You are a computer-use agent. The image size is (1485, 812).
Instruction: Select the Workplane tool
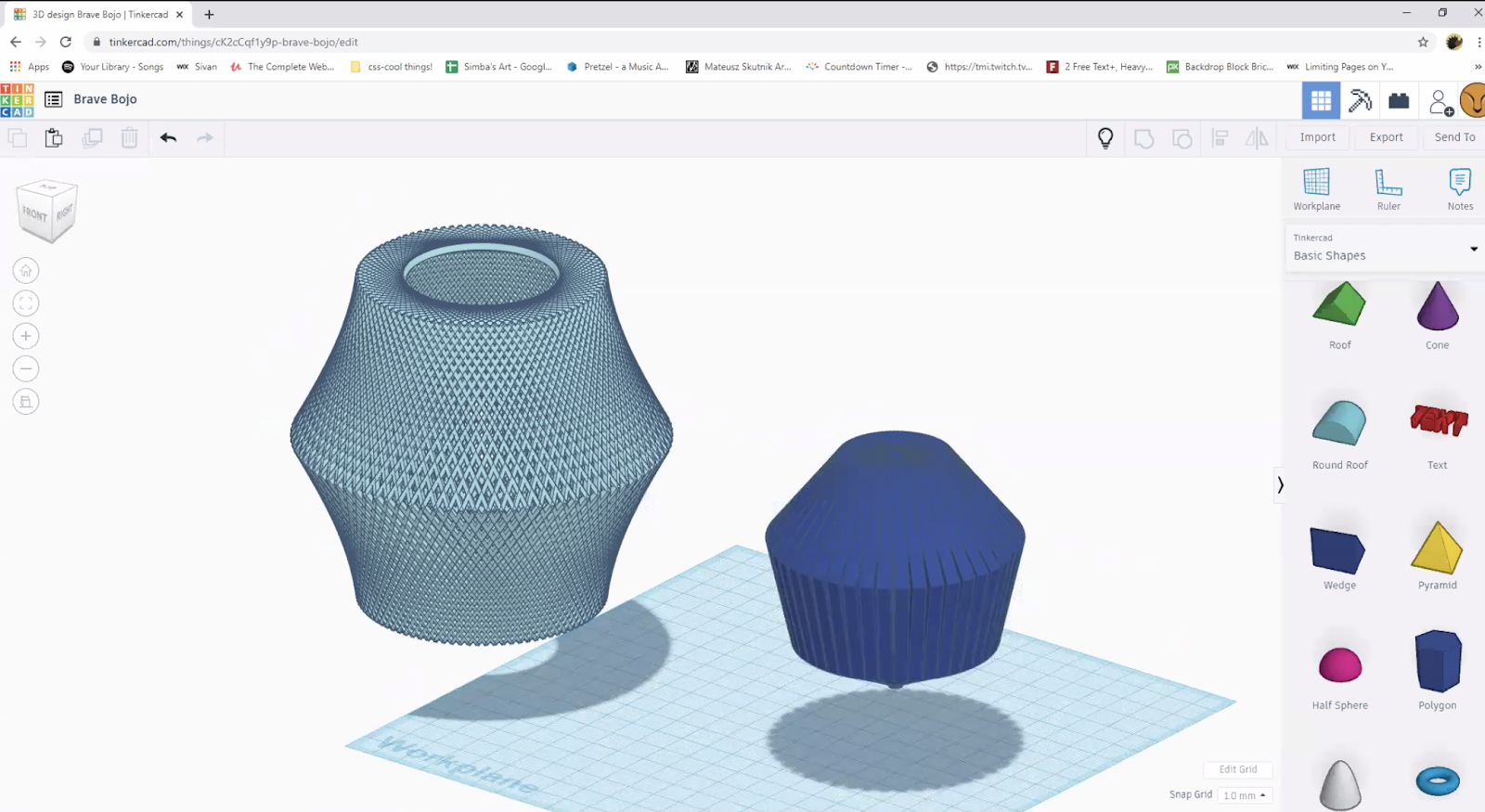(x=1316, y=189)
